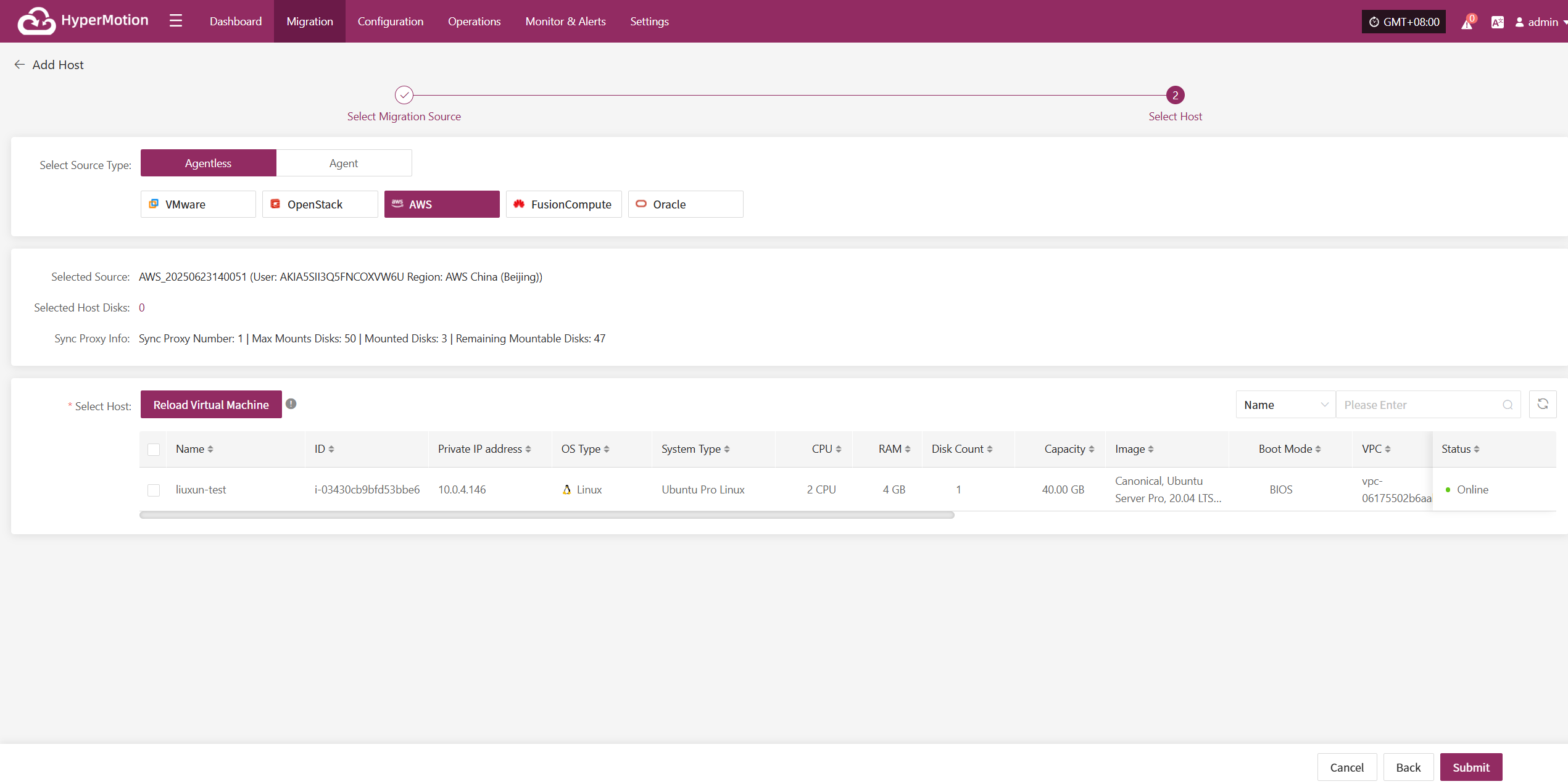Click the Cancel button
This screenshot has height=784, width=1568.
(1346, 767)
